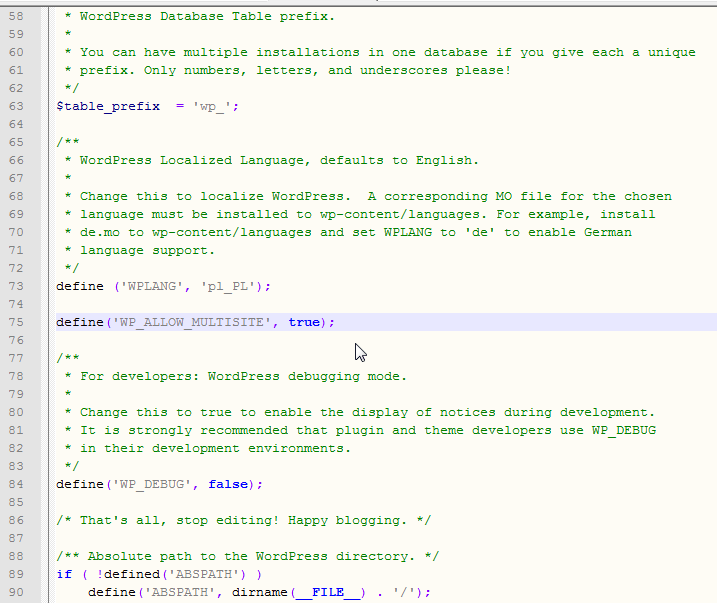Click line number 75 in the gutter
The image size is (717, 603).
[x=16, y=322]
